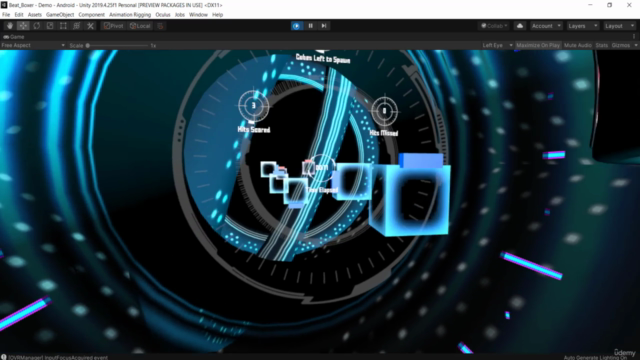
Task: Expand the Gizmos dropdown arrow
Action: (636, 45)
